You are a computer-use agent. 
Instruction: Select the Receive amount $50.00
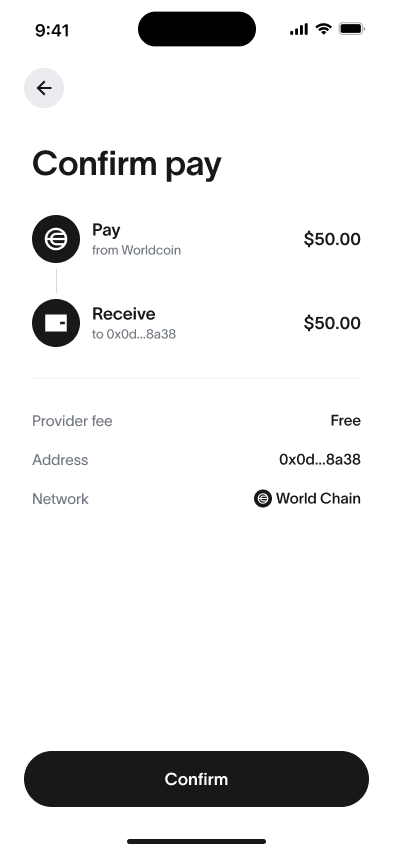(x=332, y=323)
